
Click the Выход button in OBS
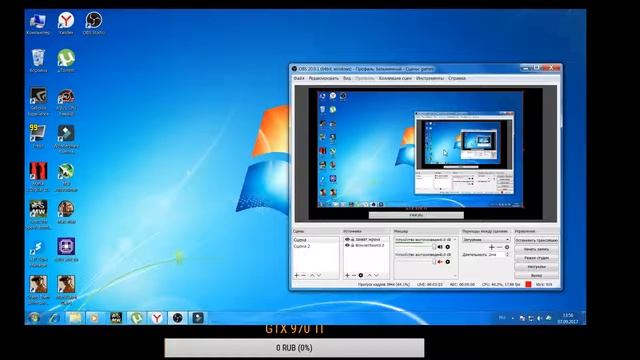click(536, 276)
